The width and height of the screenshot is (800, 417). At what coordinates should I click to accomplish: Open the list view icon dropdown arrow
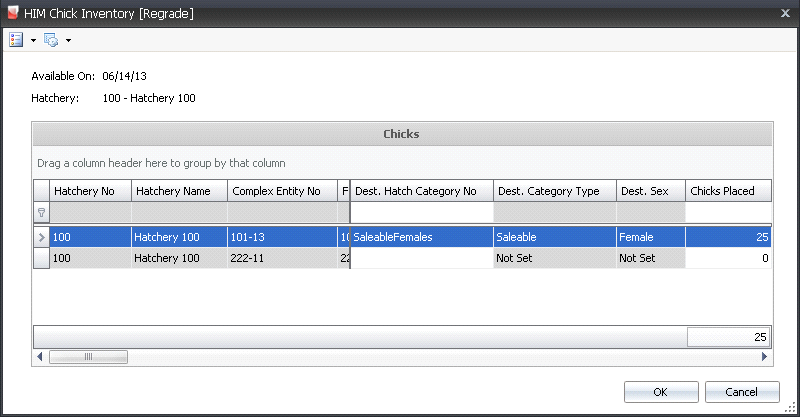pyautogui.click(x=33, y=40)
